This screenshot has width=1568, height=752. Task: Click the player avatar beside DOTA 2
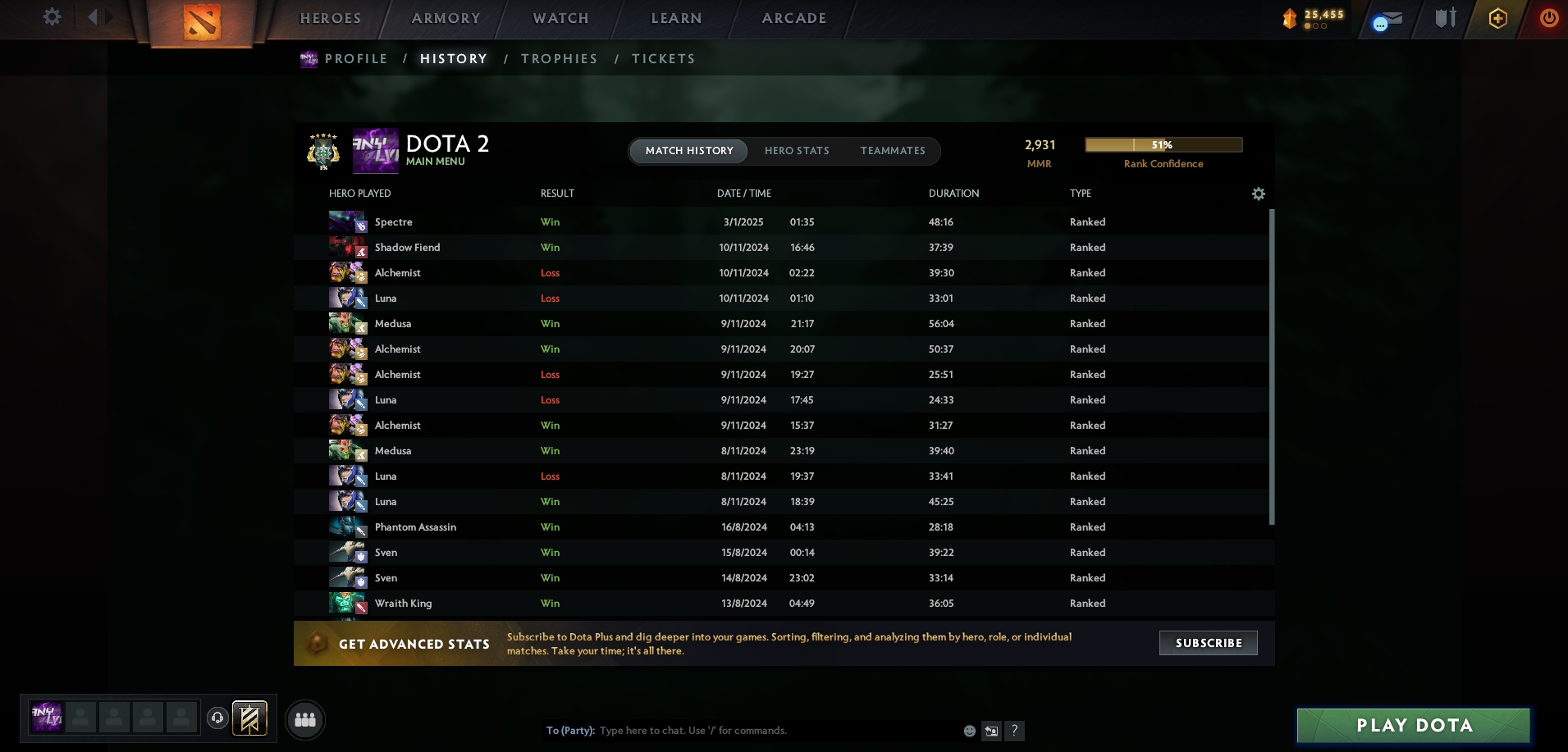(375, 151)
